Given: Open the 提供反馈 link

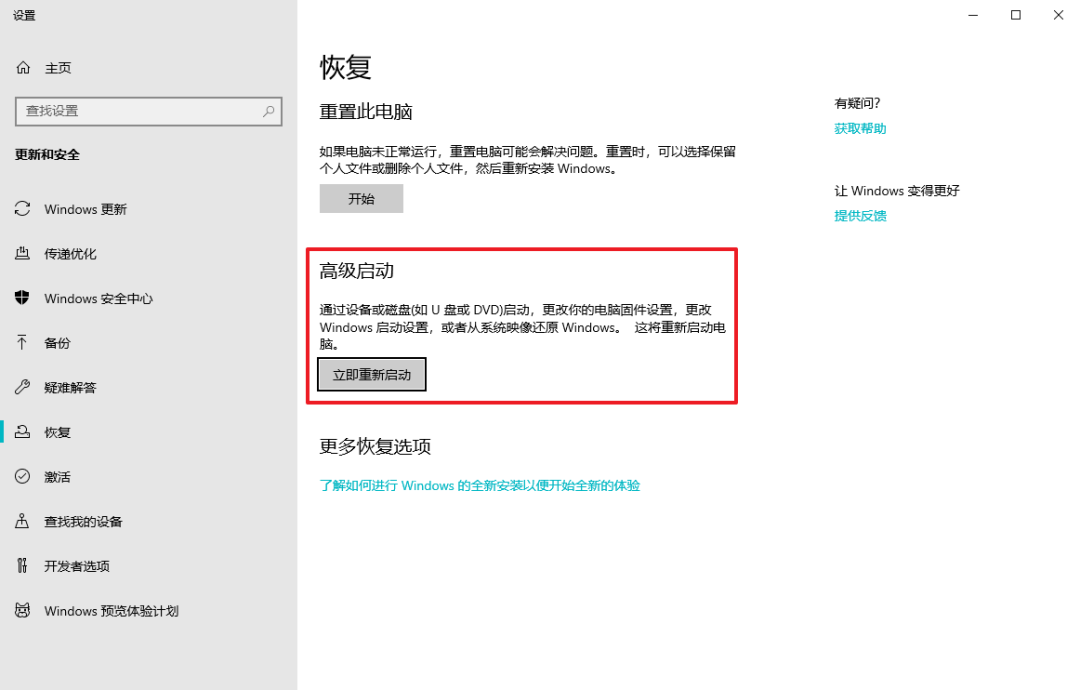Looking at the screenshot, I should [860, 216].
